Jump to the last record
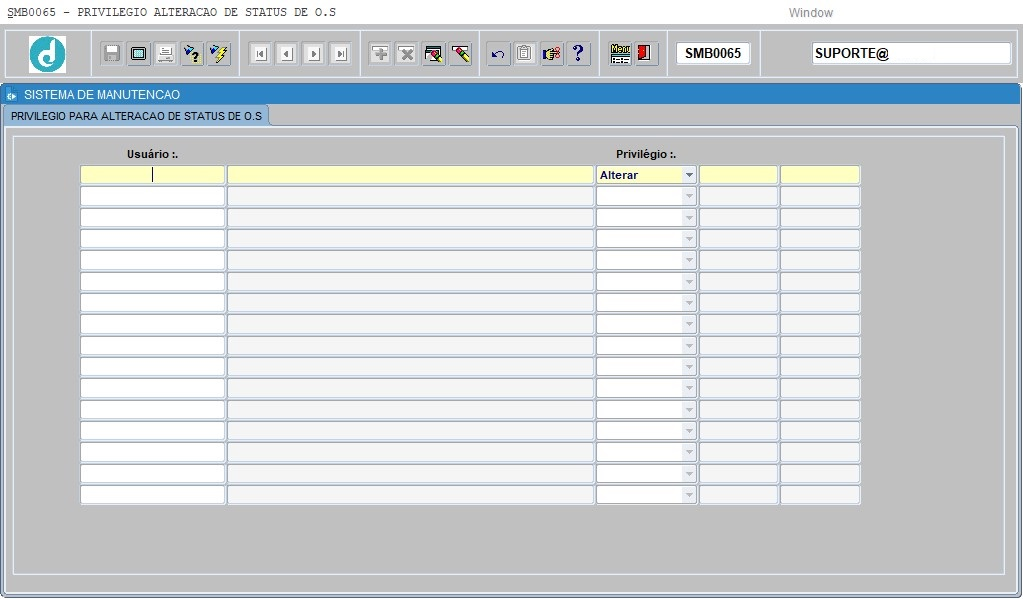The width and height of the screenshot is (1023, 599). coord(340,54)
